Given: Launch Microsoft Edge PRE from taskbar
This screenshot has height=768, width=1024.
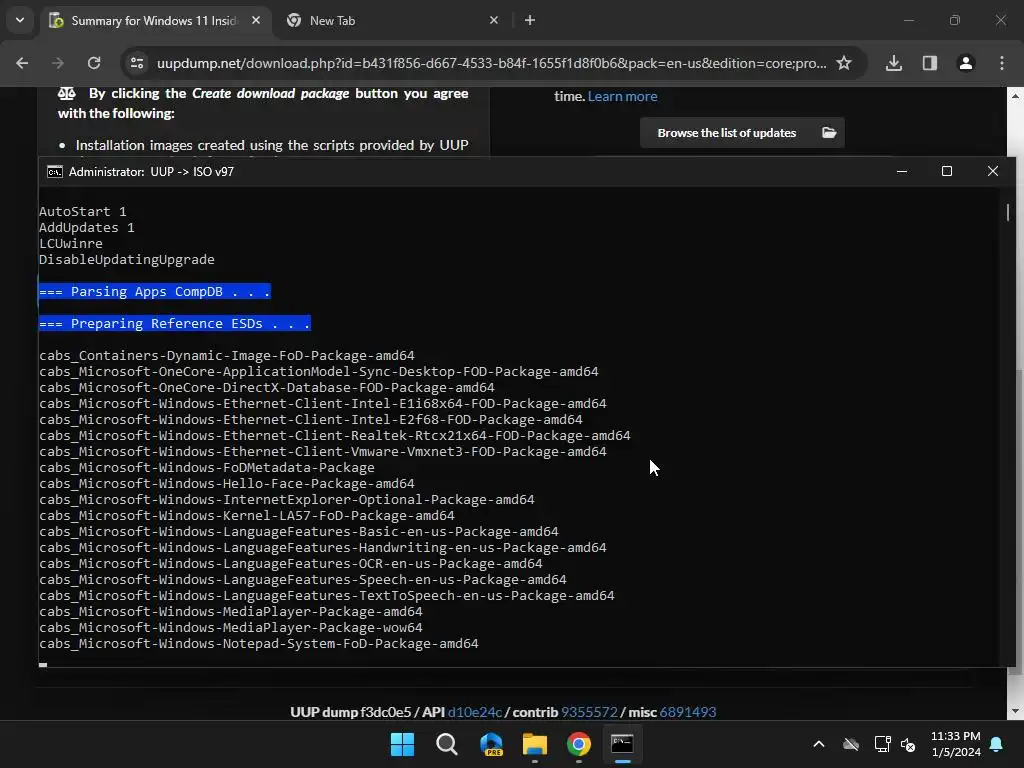Looking at the screenshot, I should [x=491, y=744].
